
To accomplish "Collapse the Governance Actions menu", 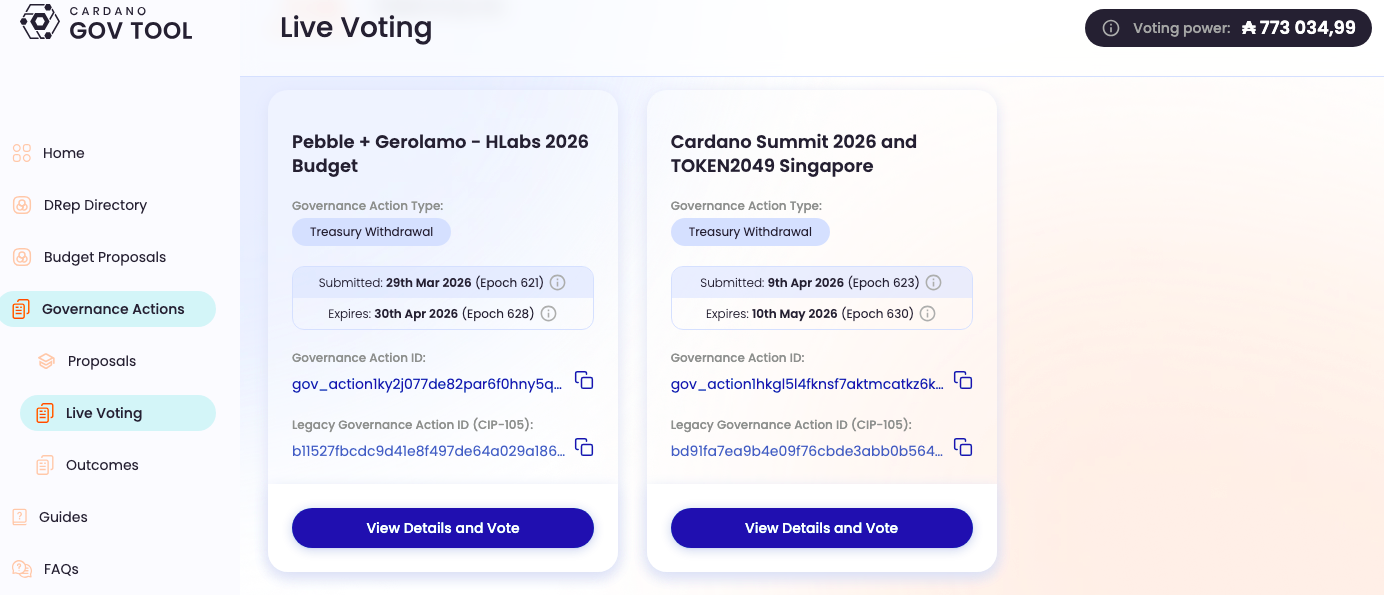I will tap(108, 309).
